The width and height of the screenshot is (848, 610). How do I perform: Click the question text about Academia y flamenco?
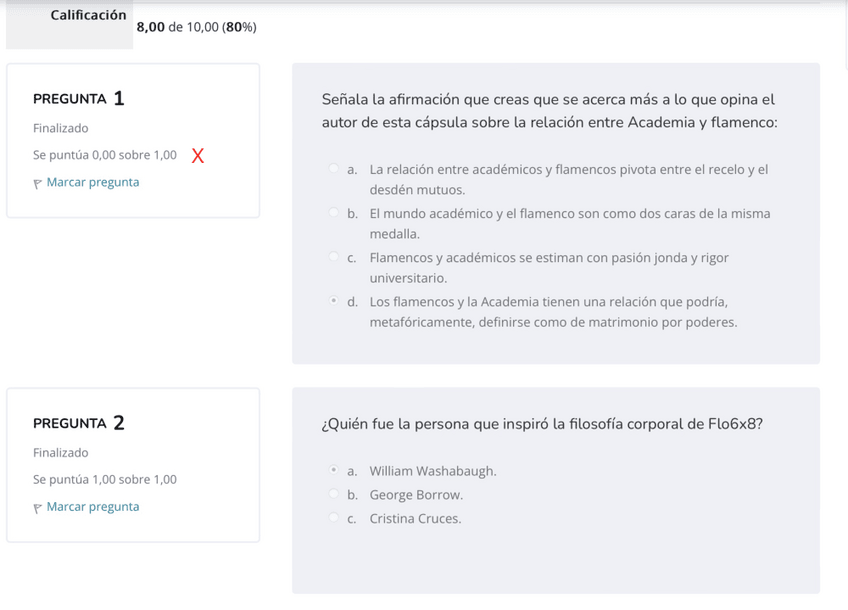point(549,110)
